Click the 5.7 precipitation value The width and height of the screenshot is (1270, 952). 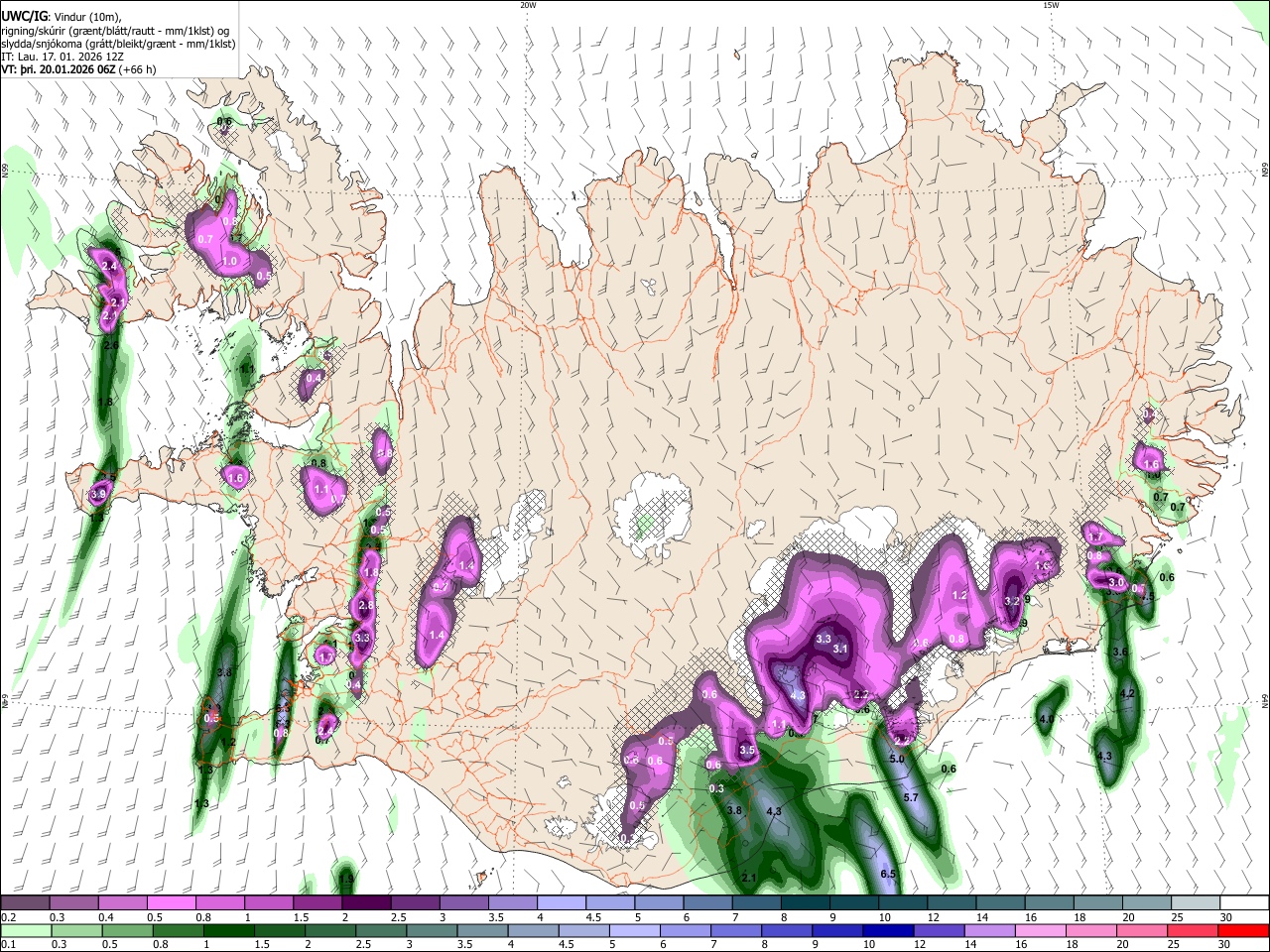tap(911, 797)
